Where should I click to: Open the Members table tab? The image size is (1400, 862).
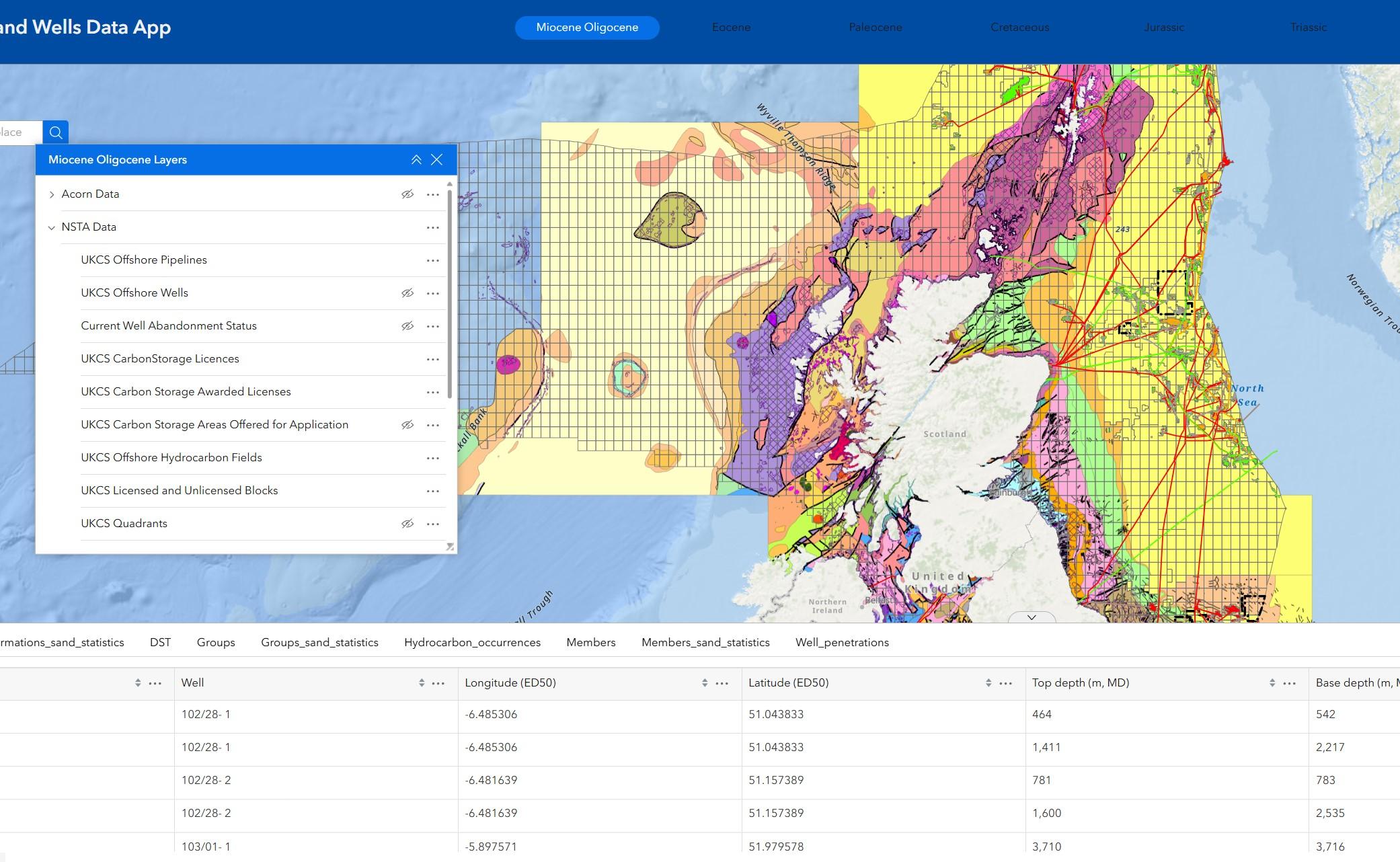pos(591,643)
